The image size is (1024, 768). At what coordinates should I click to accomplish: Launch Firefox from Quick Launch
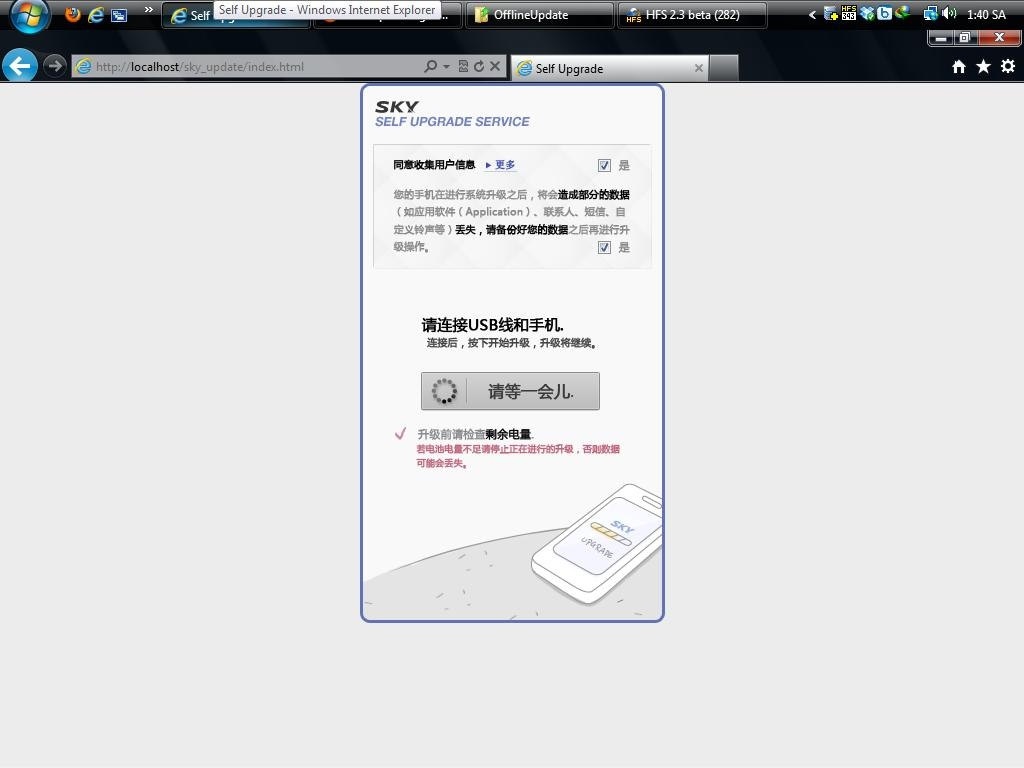click(x=72, y=14)
